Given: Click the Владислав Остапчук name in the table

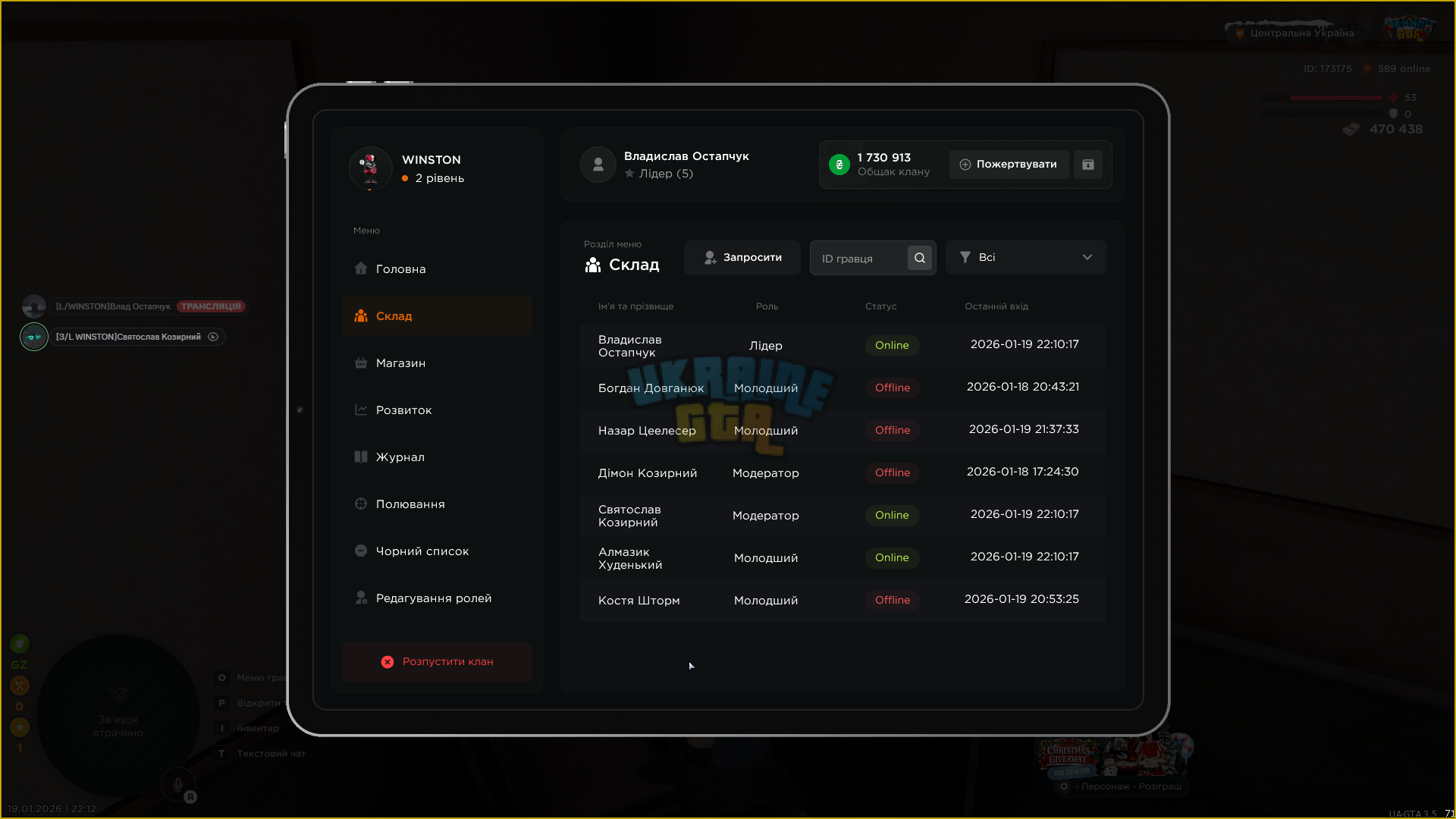Looking at the screenshot, I should point(630,346).
